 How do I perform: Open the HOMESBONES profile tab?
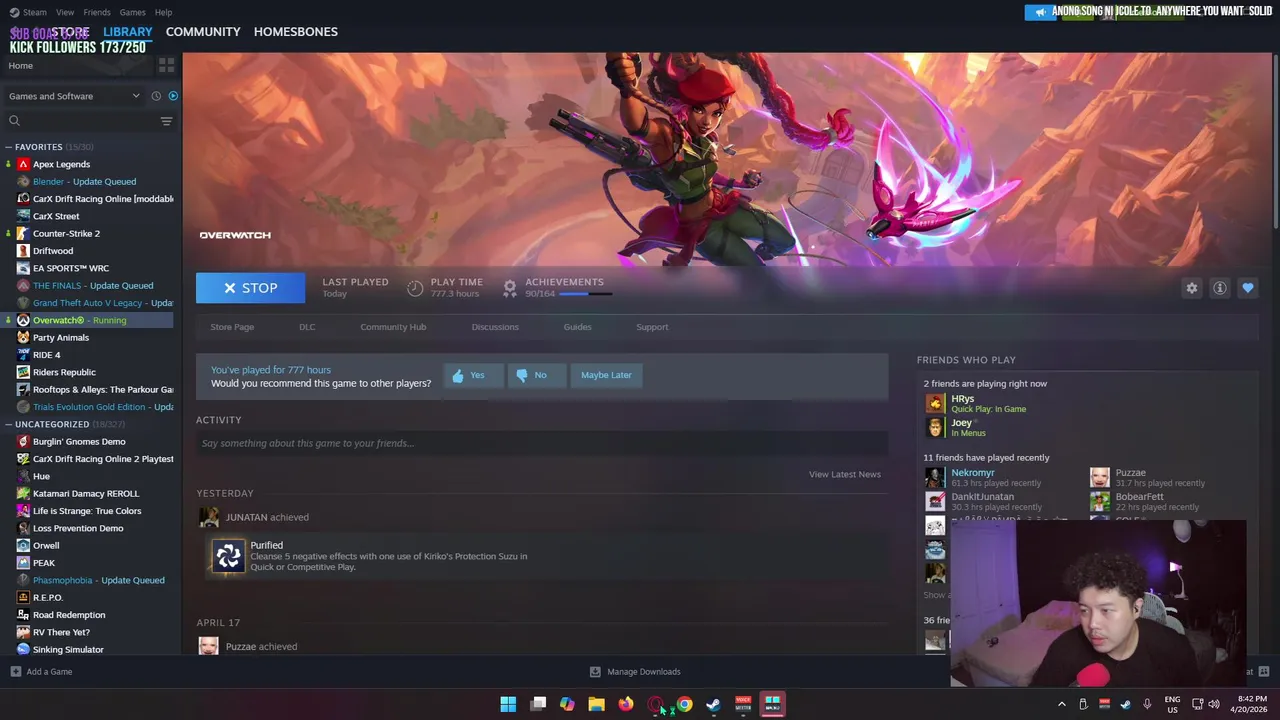(x=295, y=31)
